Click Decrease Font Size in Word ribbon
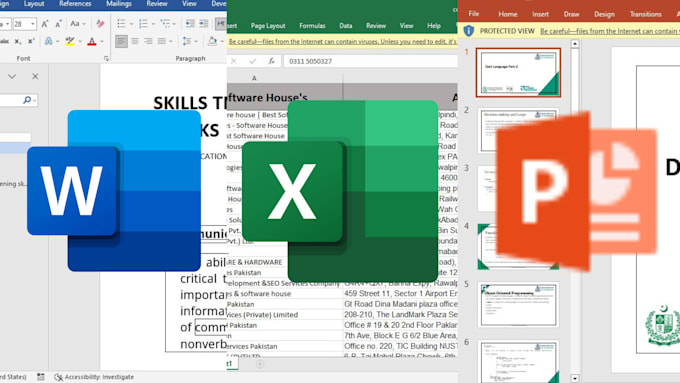Viewport: 680px width, 383px height. (59, 24)
